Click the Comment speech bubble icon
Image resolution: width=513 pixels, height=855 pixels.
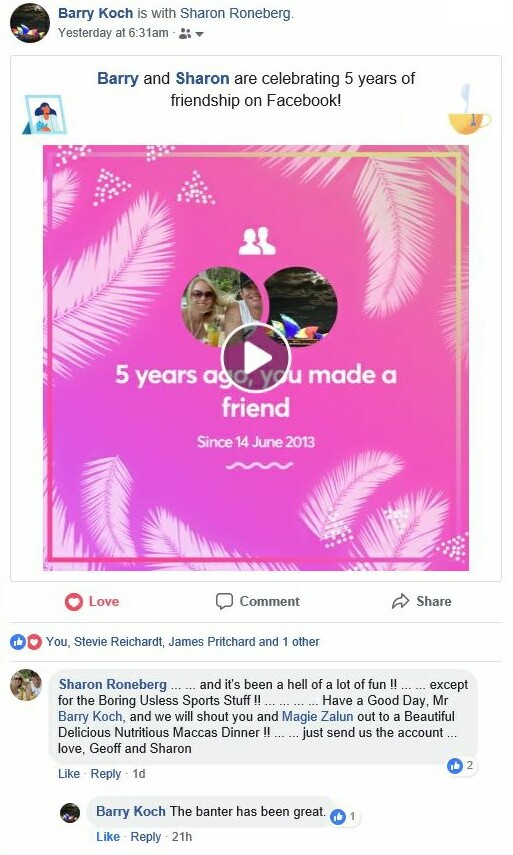[x=224, y=601]
